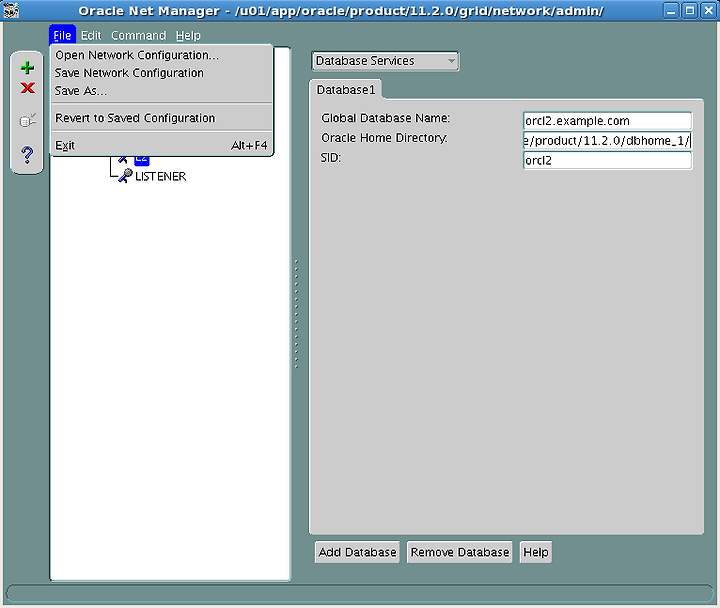
Task: Open help via blue question mark icon
Action: click(27, 155)
